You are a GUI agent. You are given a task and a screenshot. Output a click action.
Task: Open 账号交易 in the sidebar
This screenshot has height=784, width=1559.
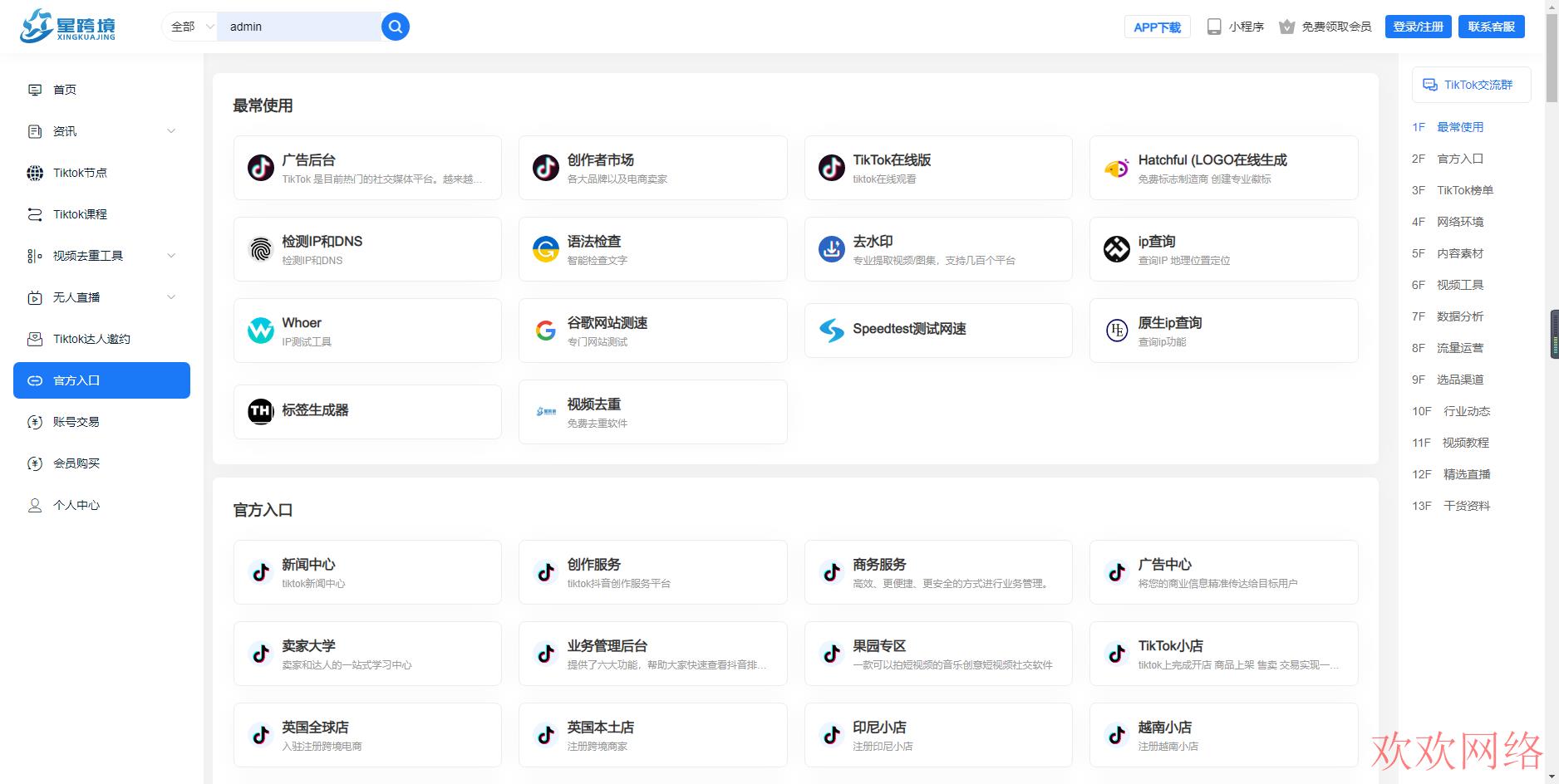tap(101, 422)
